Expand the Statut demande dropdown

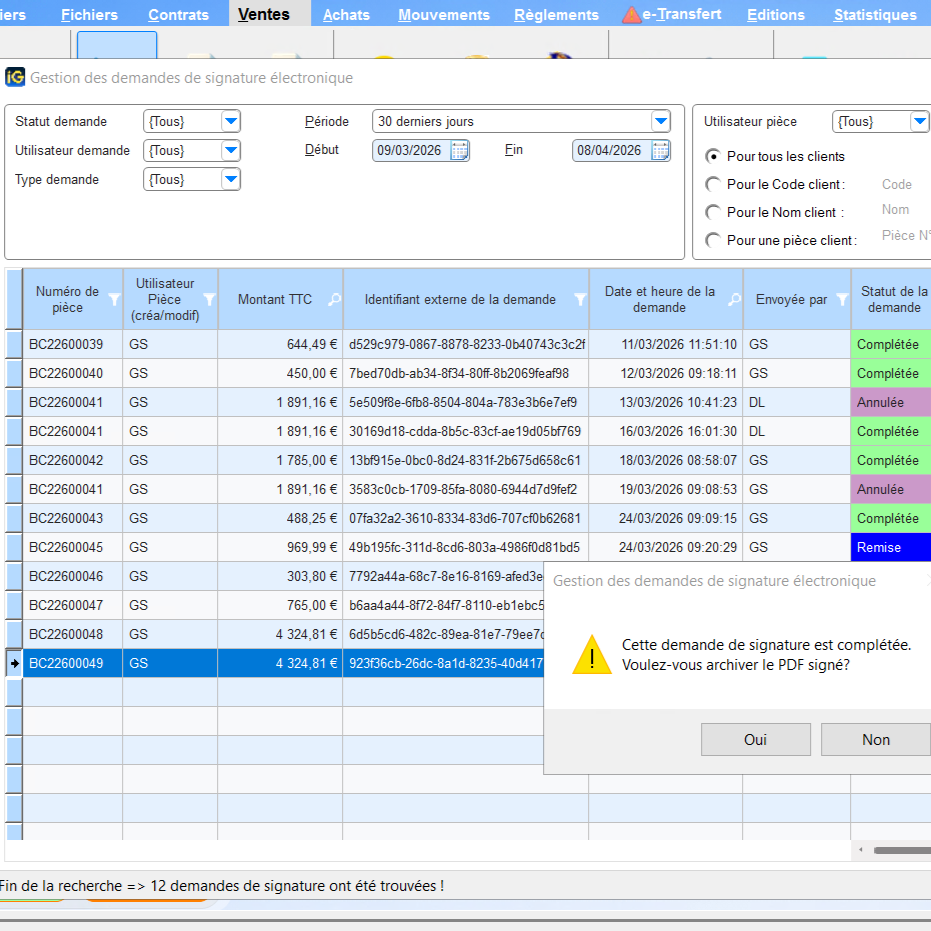[230, 122]
